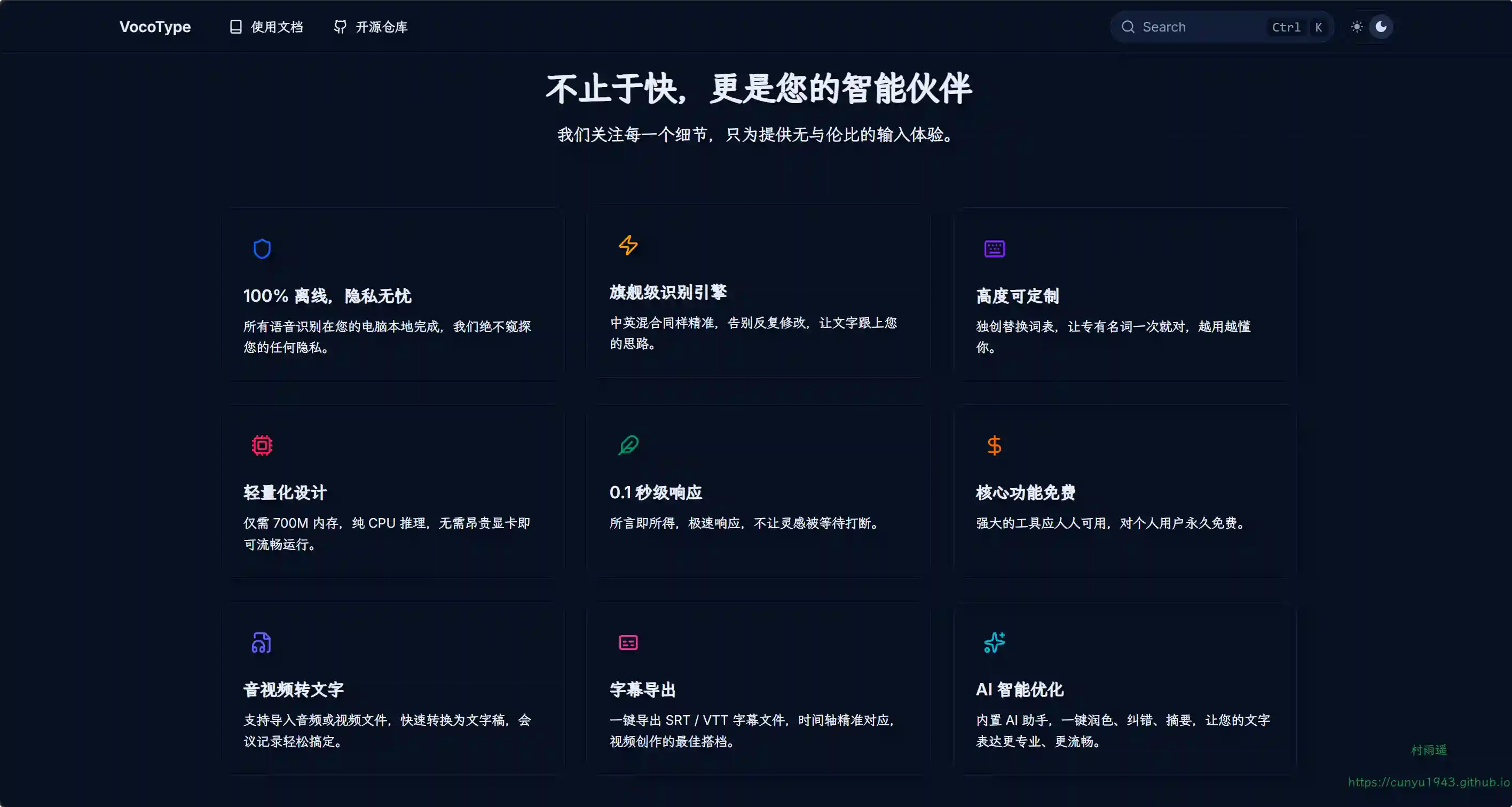Open the 使用文档 documentation menu item
Viewport: 1512px width, 807px height.
266,27
